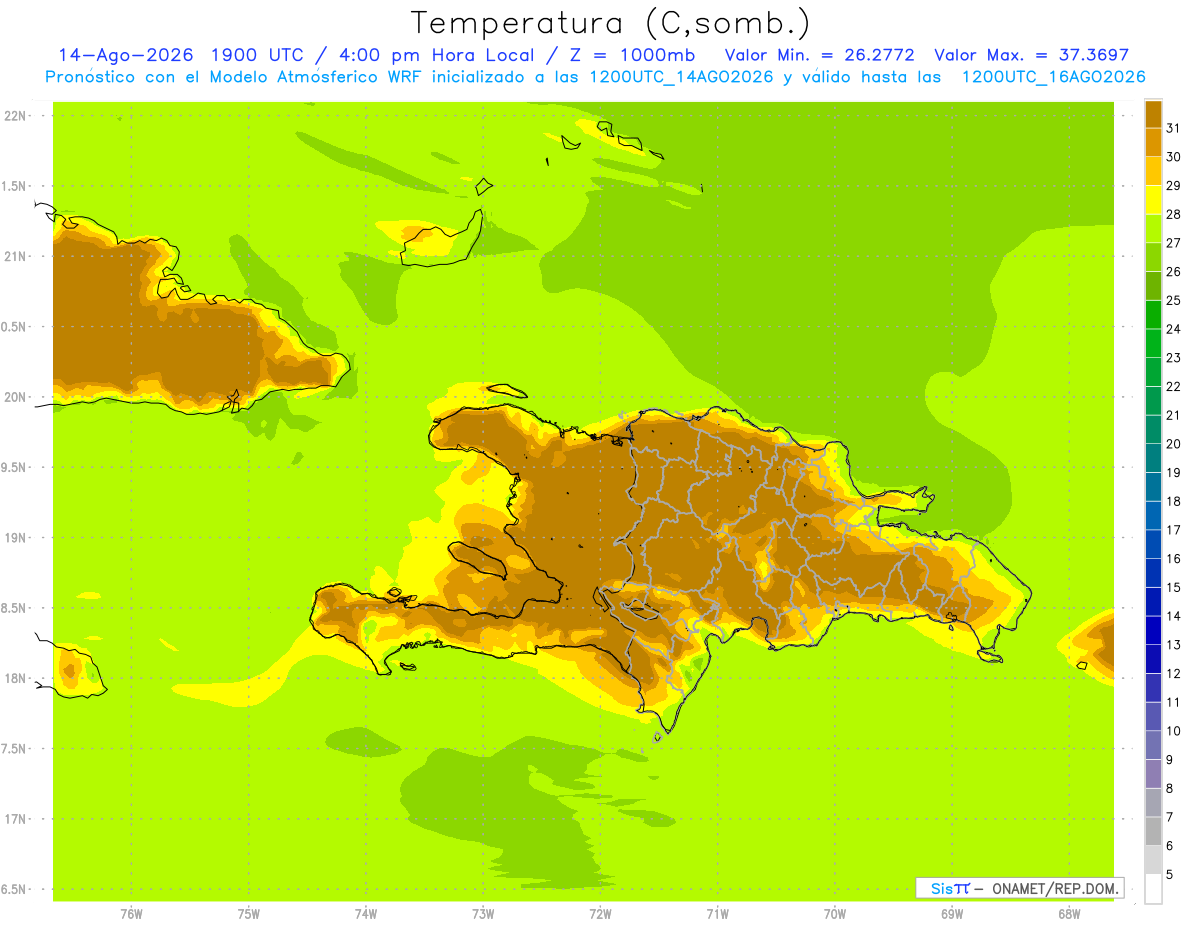Click legend value 31

point(1173,128)
